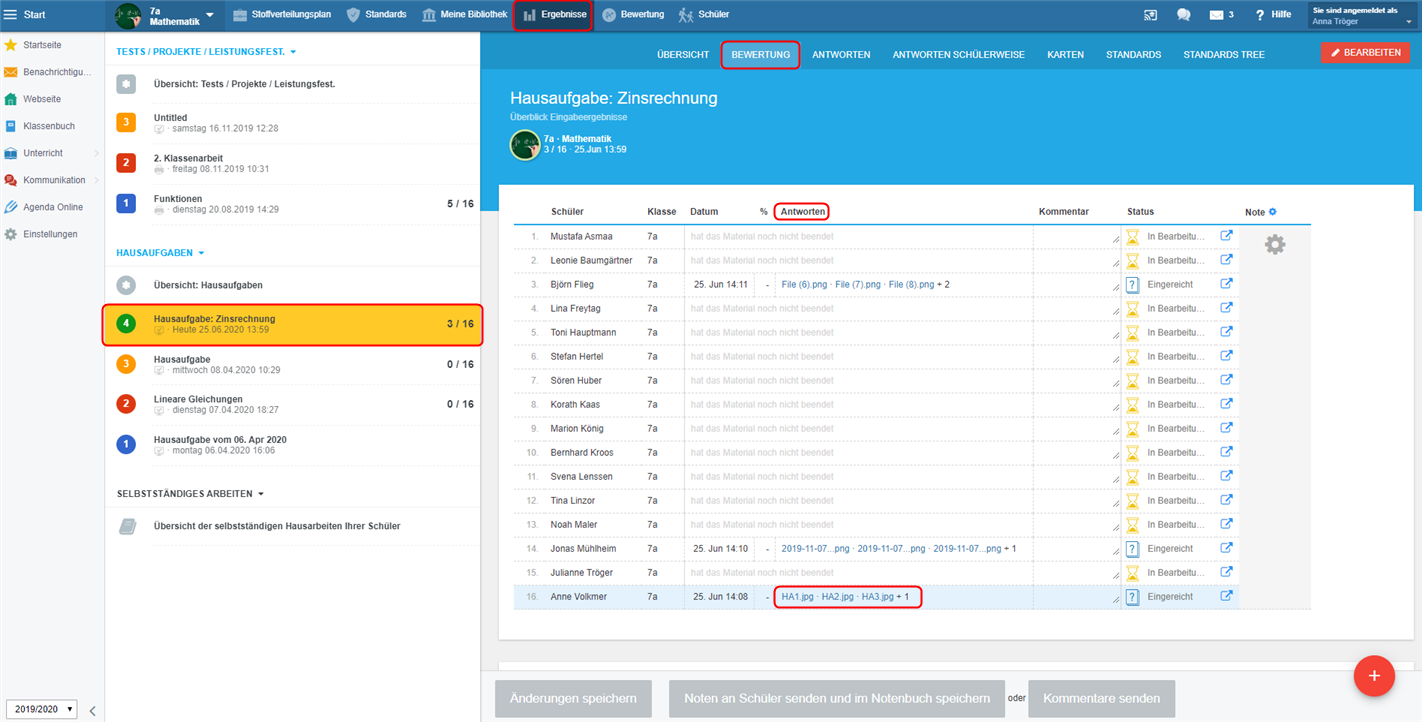This screenshot has height=722, width=1422.
Task: Click the Start hamburger menu
Action: point(11,15)
